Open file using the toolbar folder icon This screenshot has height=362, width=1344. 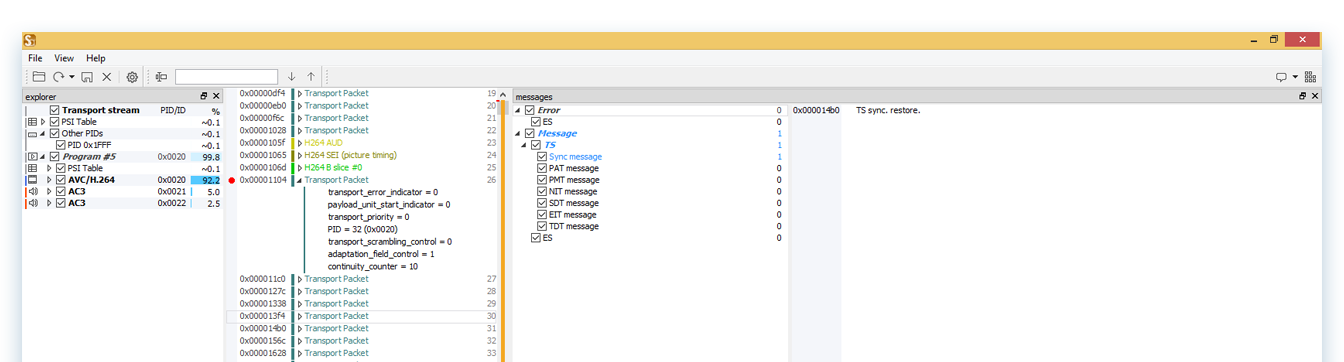click(x=39, y=77)
